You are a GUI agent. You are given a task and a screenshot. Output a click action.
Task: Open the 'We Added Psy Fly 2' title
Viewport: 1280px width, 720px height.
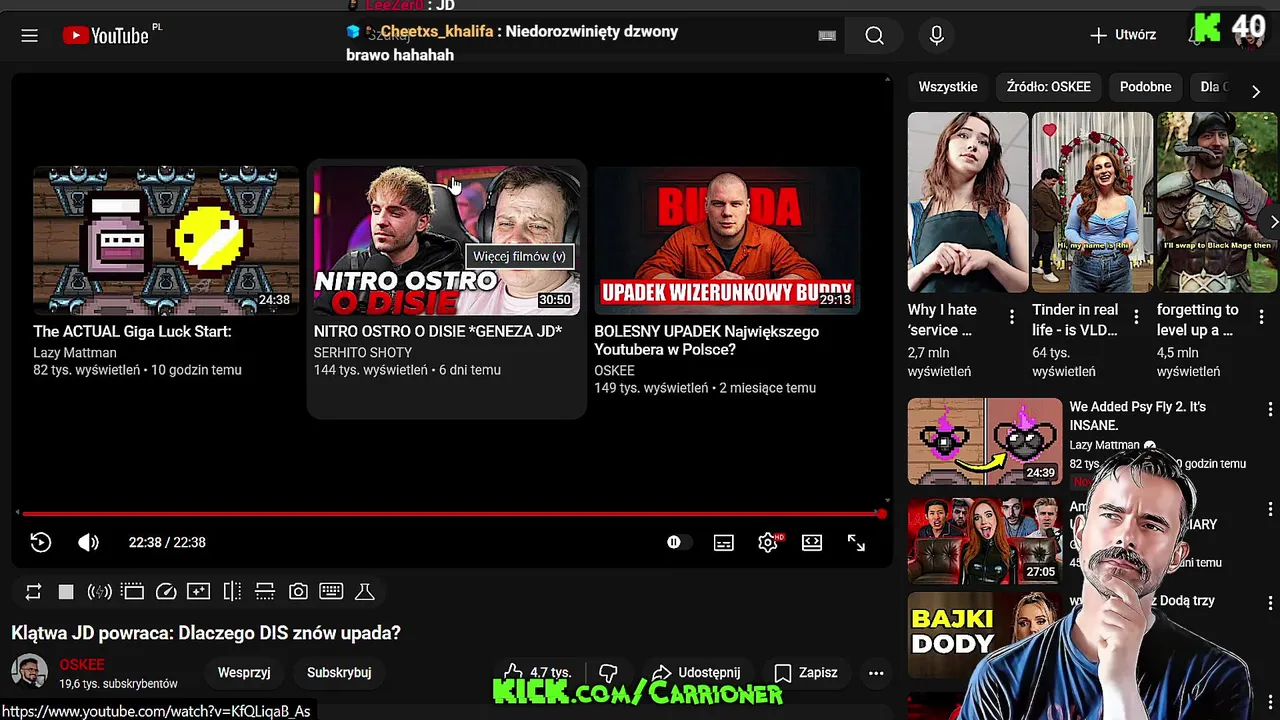pyautogui.click(x=1138, y=416)
